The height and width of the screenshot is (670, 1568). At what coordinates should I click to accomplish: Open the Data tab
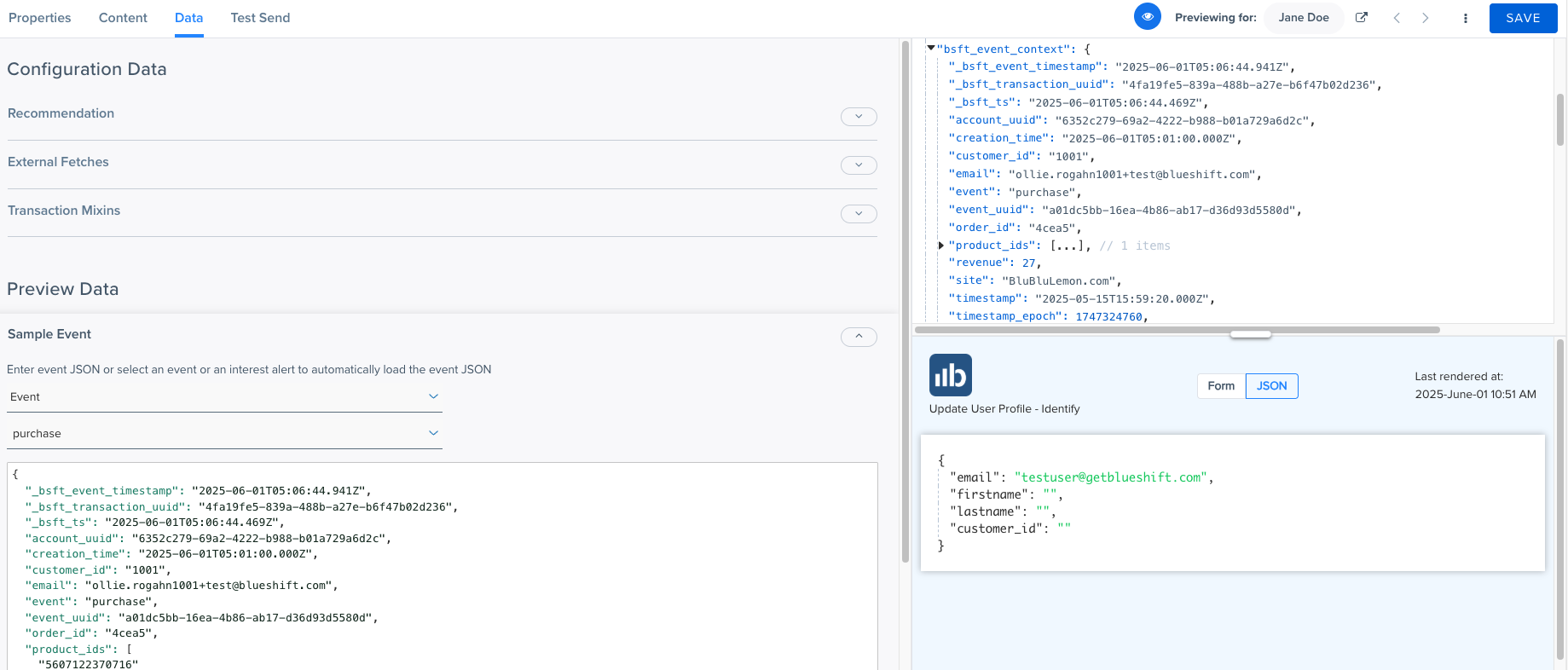coord(188,18)
